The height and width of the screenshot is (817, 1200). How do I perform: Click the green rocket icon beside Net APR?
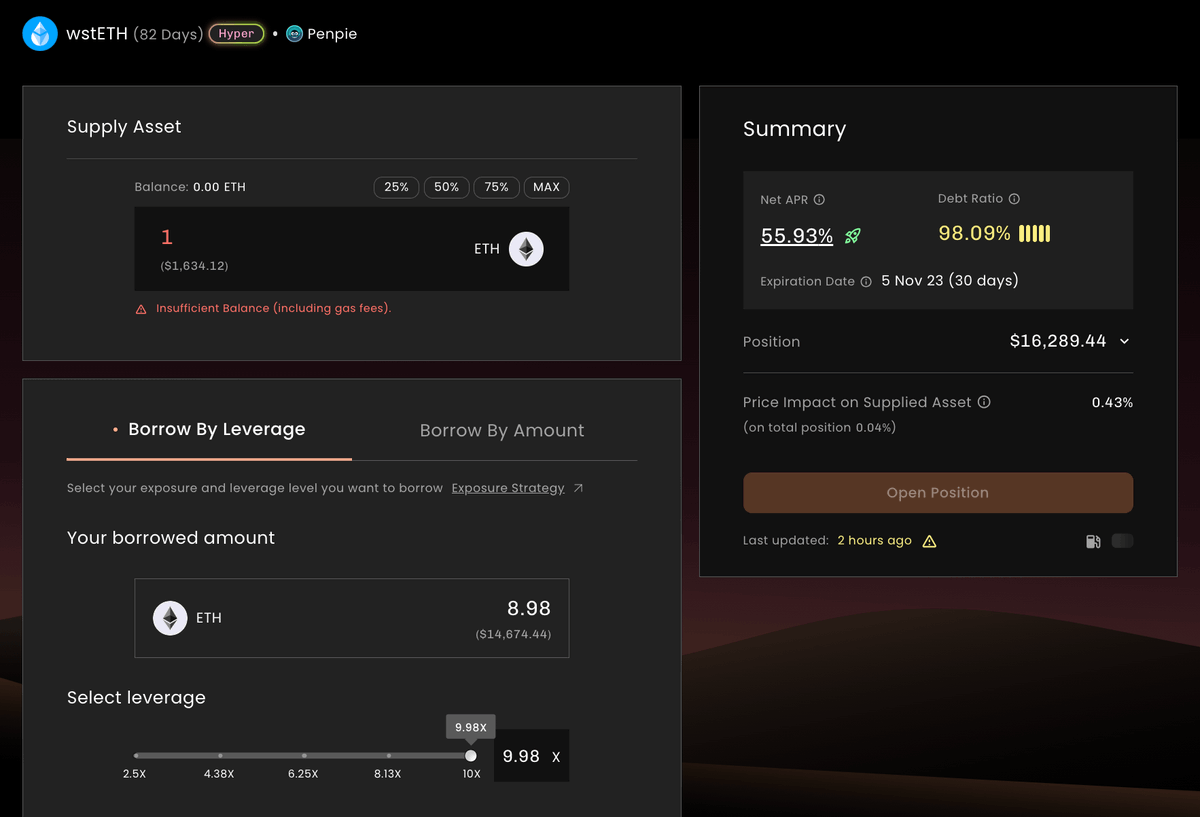tap(852, 236)
